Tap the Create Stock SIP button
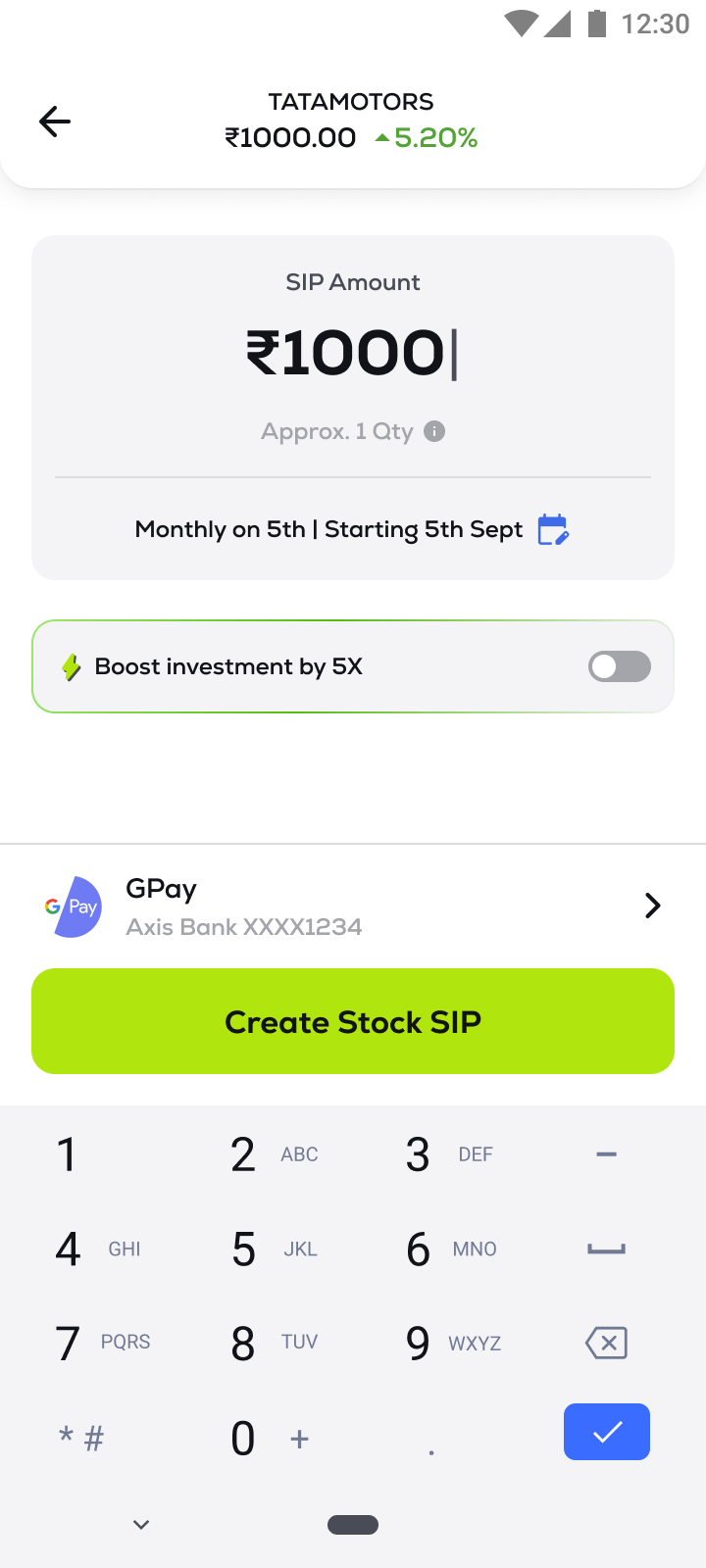This screenshot has width=706, height=1568. [353, 1021]
